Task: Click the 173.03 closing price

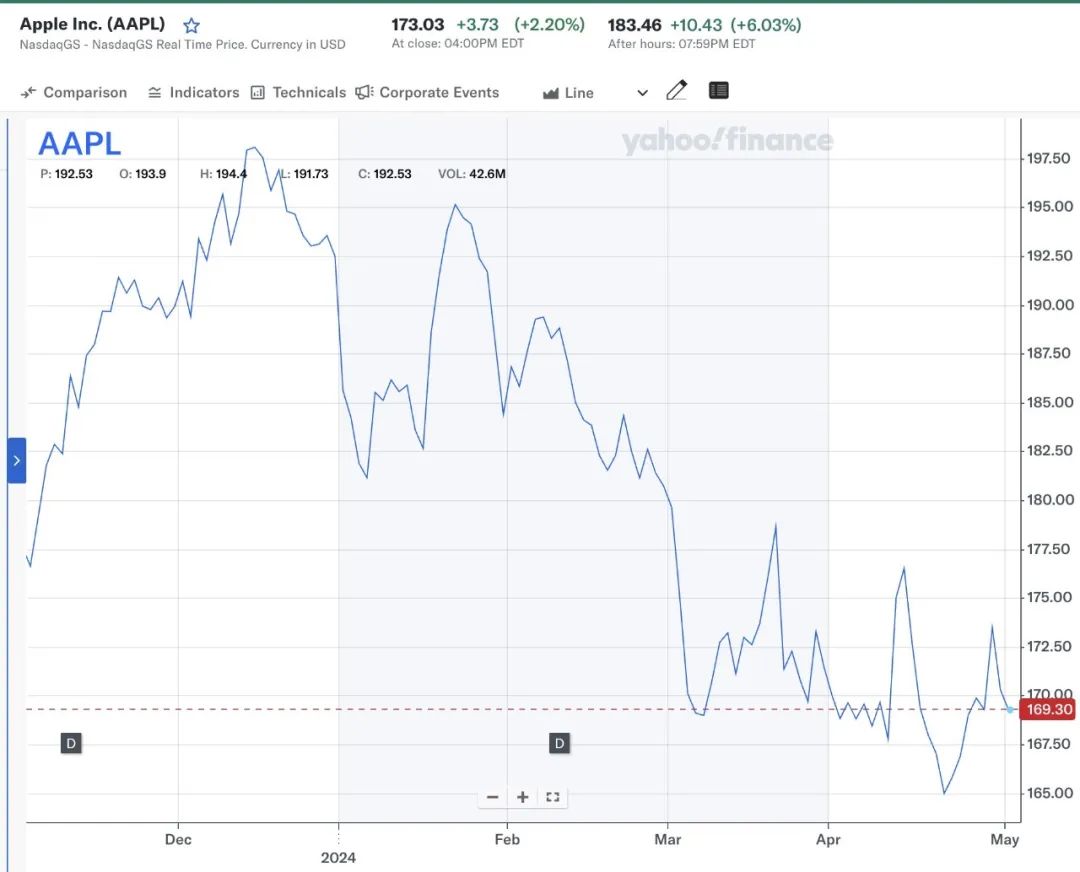Action: [x=417, y=25]
